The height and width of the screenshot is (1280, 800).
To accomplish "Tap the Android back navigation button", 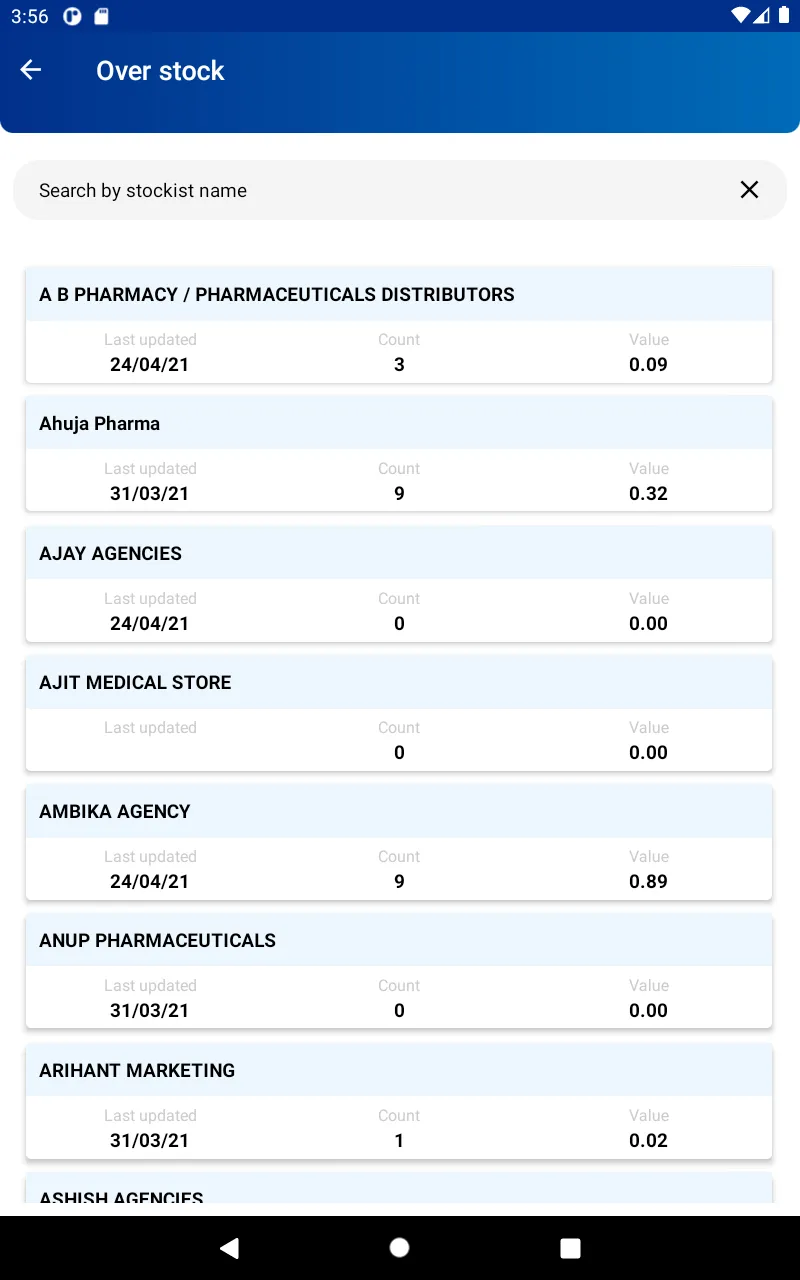I will click(229, 1247).
